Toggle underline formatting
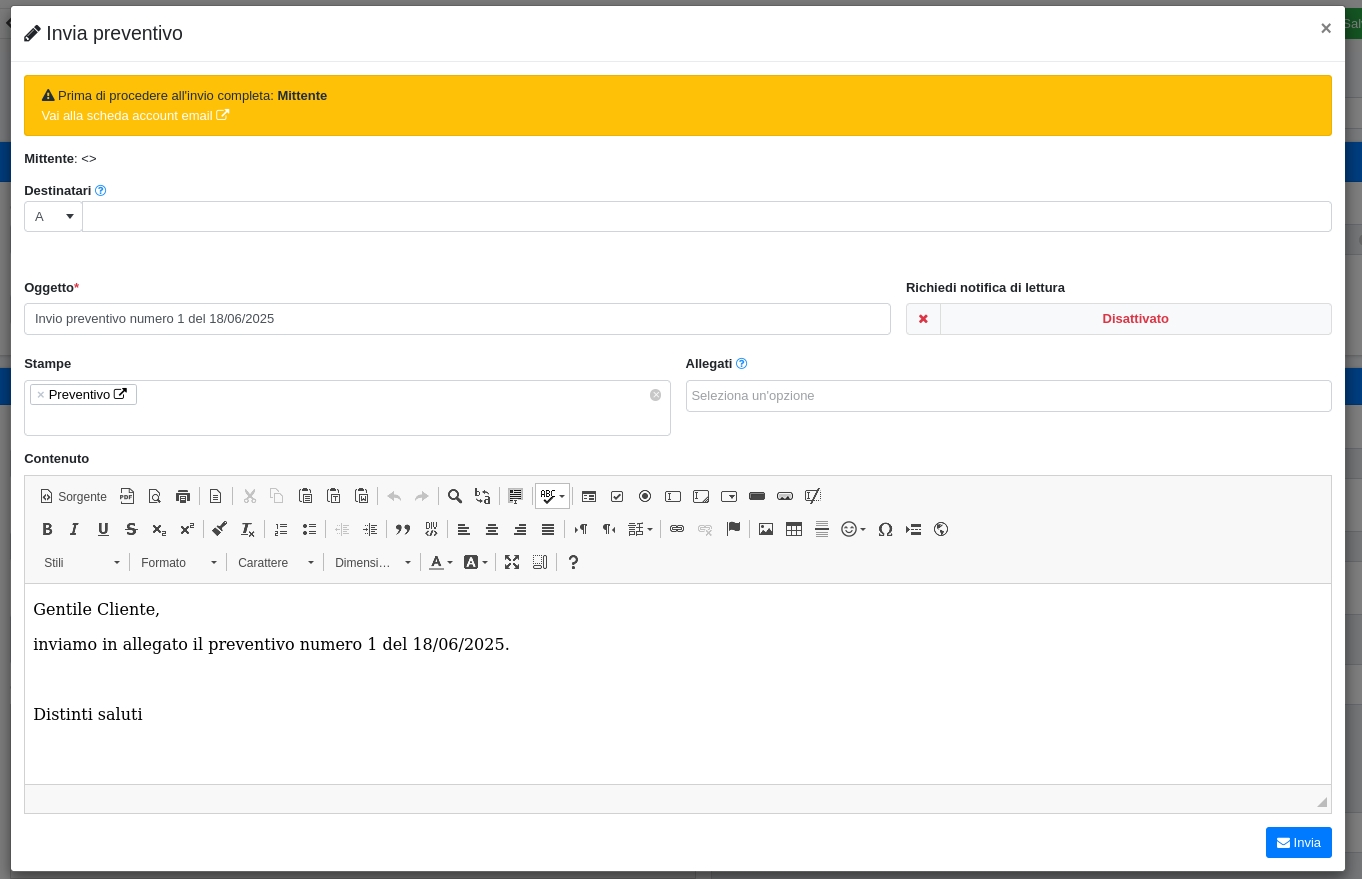The image size is (1362, 879). (x=103, y=529)
